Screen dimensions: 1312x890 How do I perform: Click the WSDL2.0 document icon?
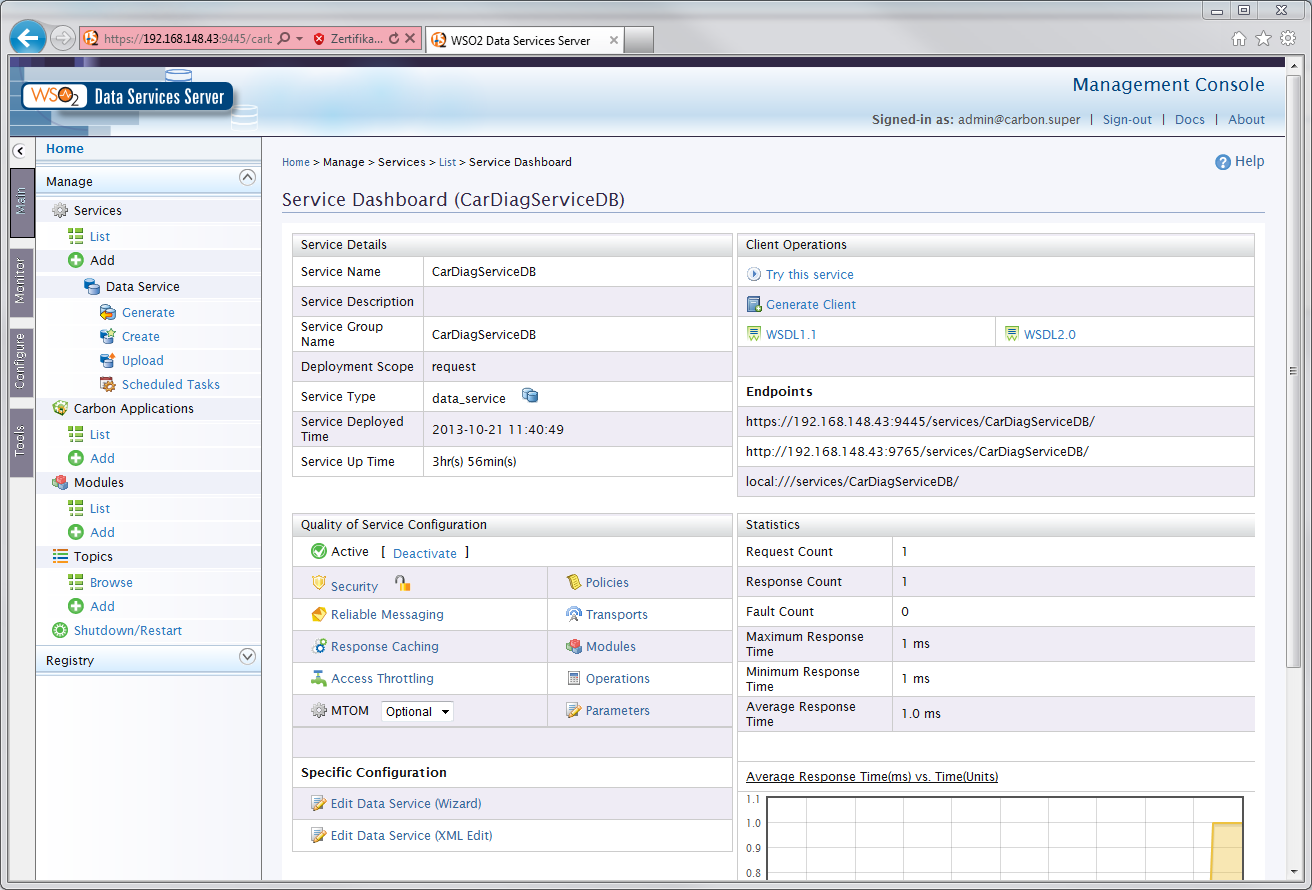[x=1012, y=334]
